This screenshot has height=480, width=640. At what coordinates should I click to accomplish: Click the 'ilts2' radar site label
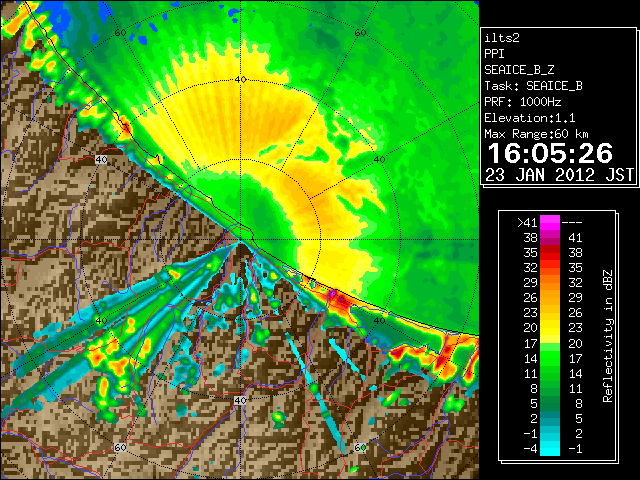[502, 38]
